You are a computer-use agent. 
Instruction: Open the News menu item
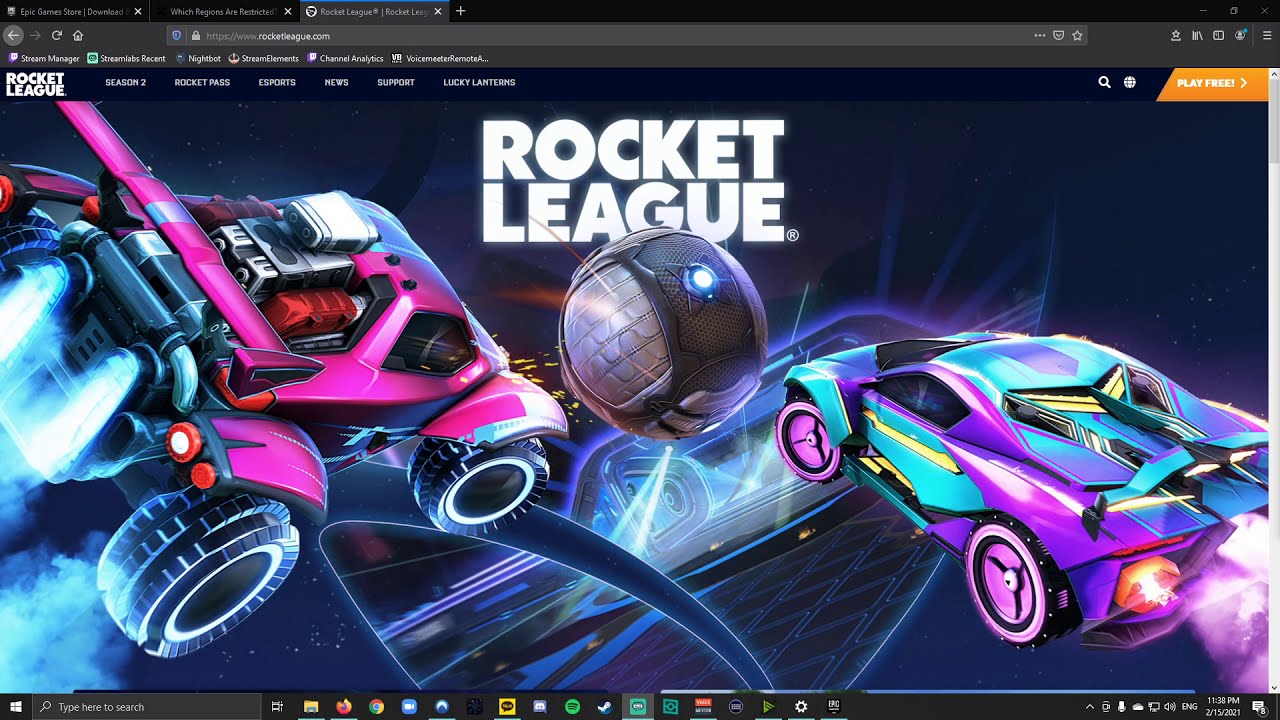(336, 82)
